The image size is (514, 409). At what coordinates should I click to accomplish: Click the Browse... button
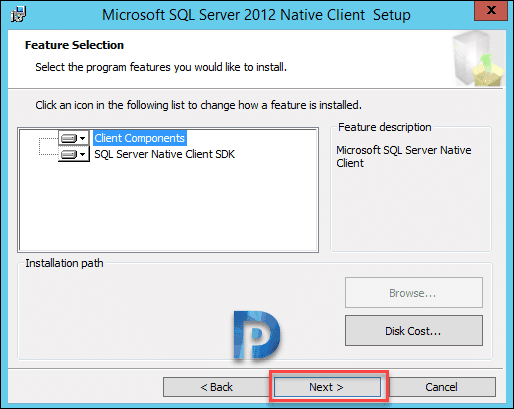click(414, 292)
